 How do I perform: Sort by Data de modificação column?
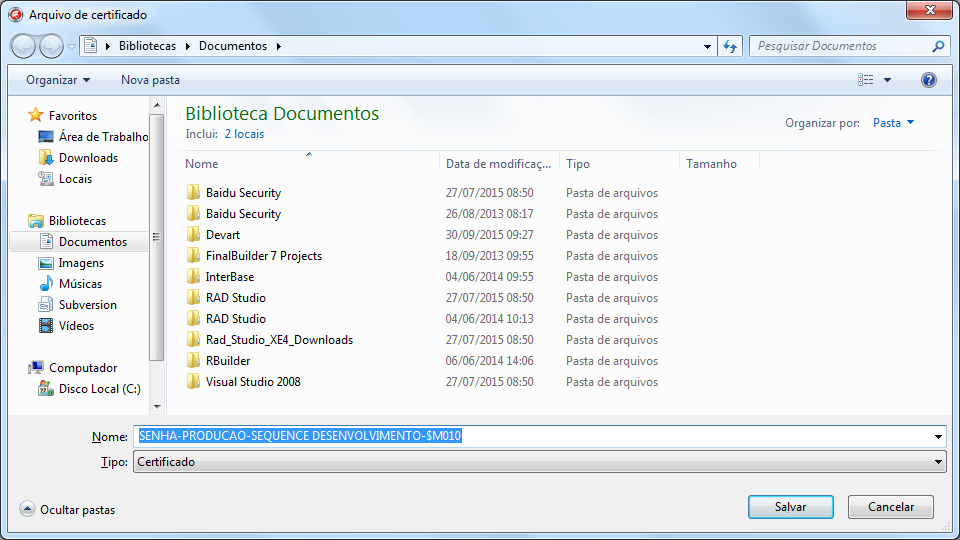click(498, 164)
